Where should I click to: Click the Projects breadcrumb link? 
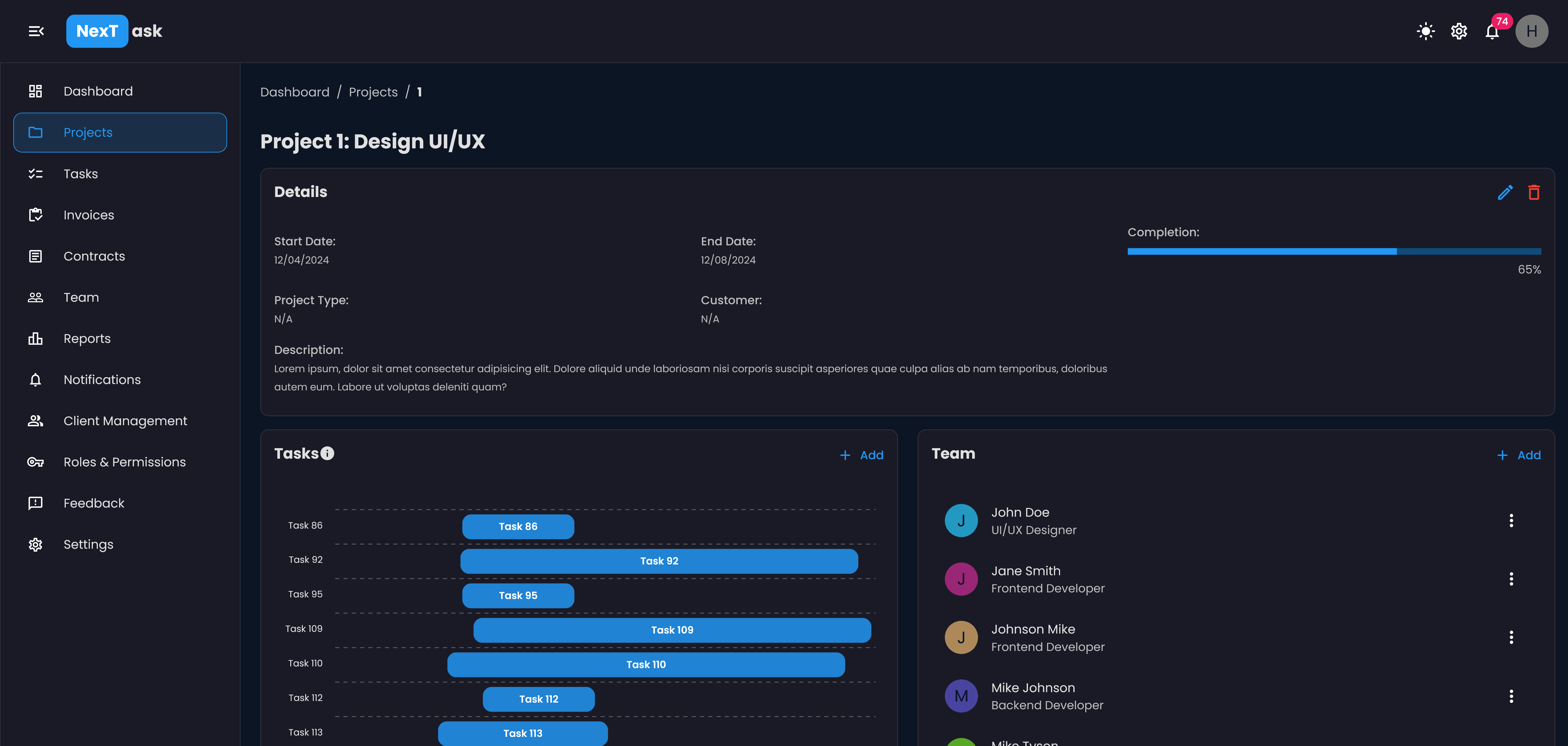373,92
